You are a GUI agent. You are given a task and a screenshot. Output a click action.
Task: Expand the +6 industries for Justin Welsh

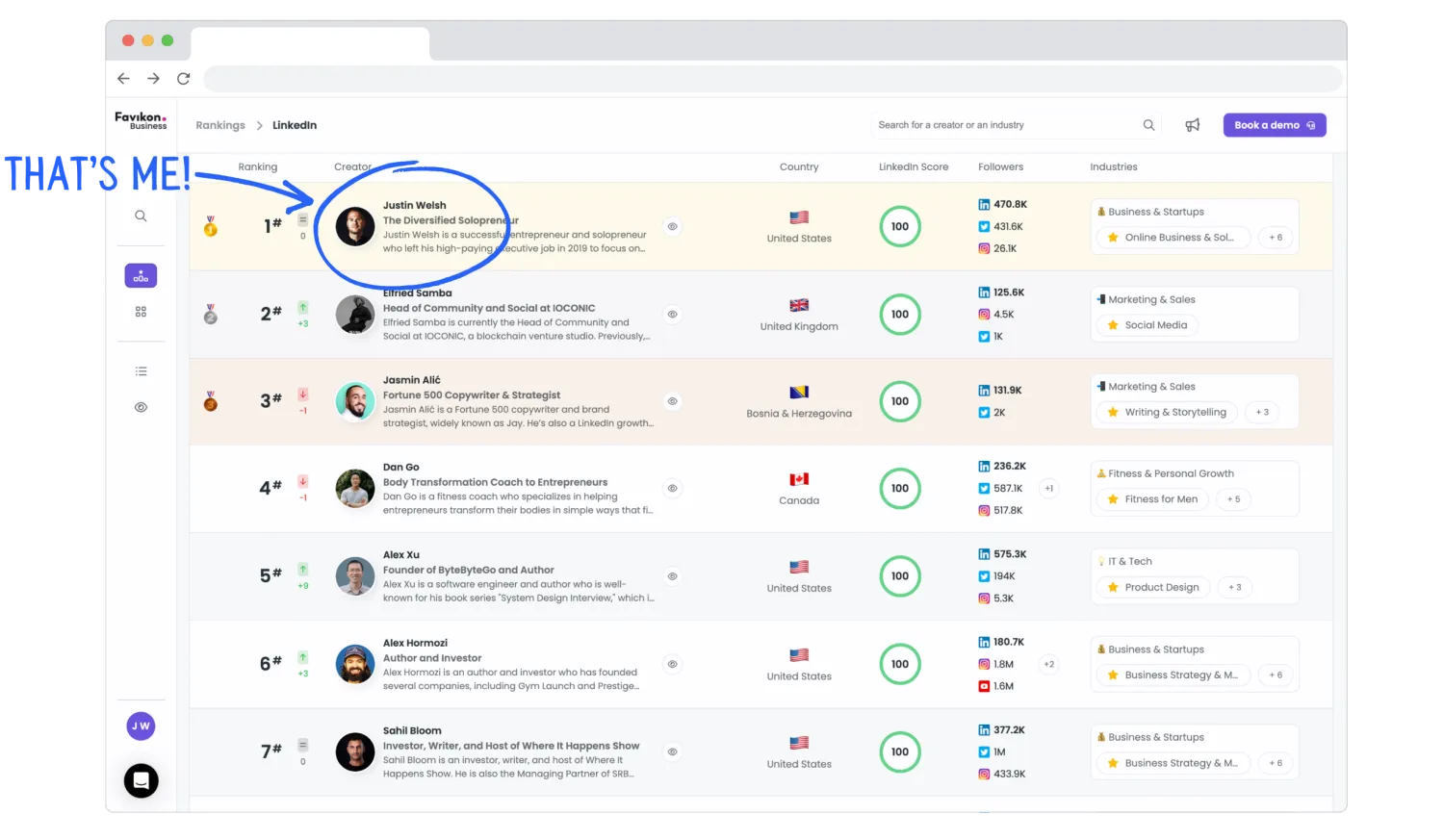[x=1276, y=238]
